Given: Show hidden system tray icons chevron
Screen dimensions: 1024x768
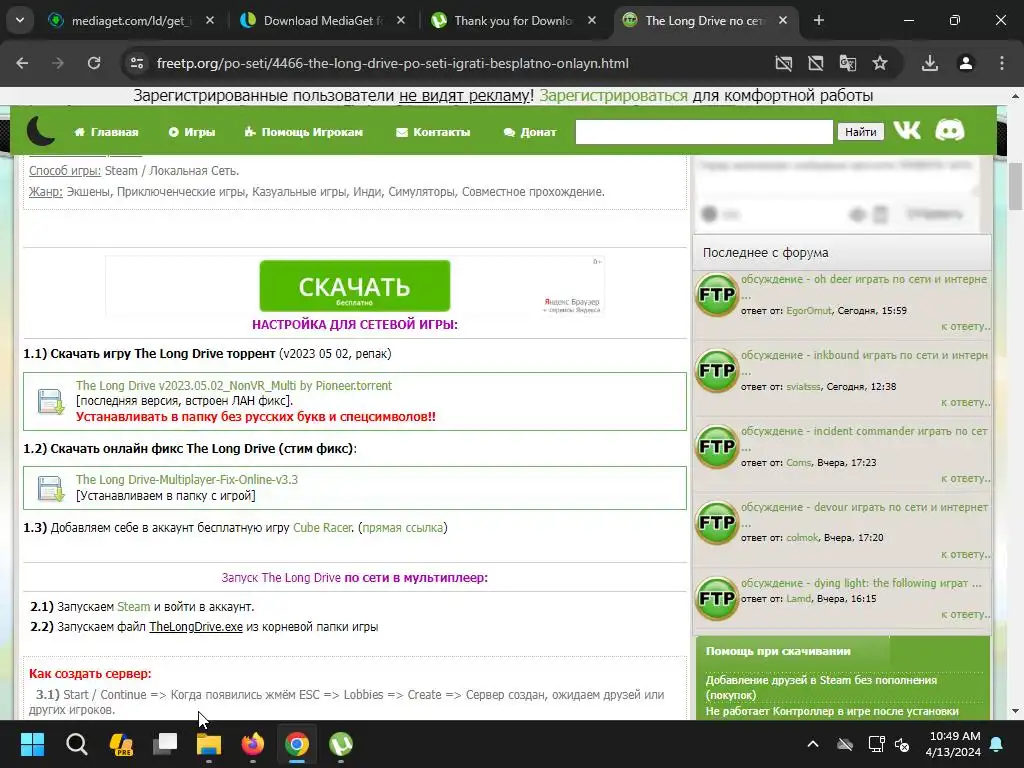Looking at the screenshot, I should click(813, 744).
